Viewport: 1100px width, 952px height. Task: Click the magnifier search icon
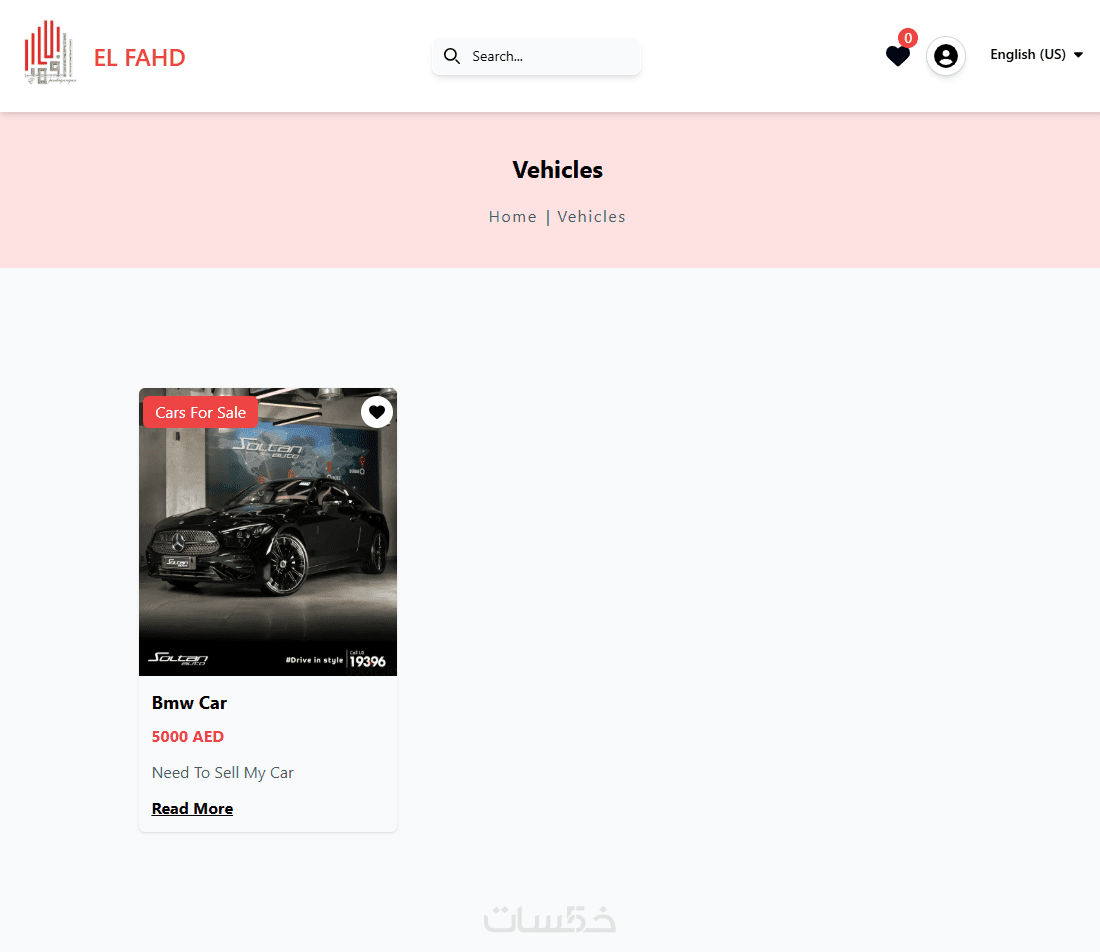(452, 56)
